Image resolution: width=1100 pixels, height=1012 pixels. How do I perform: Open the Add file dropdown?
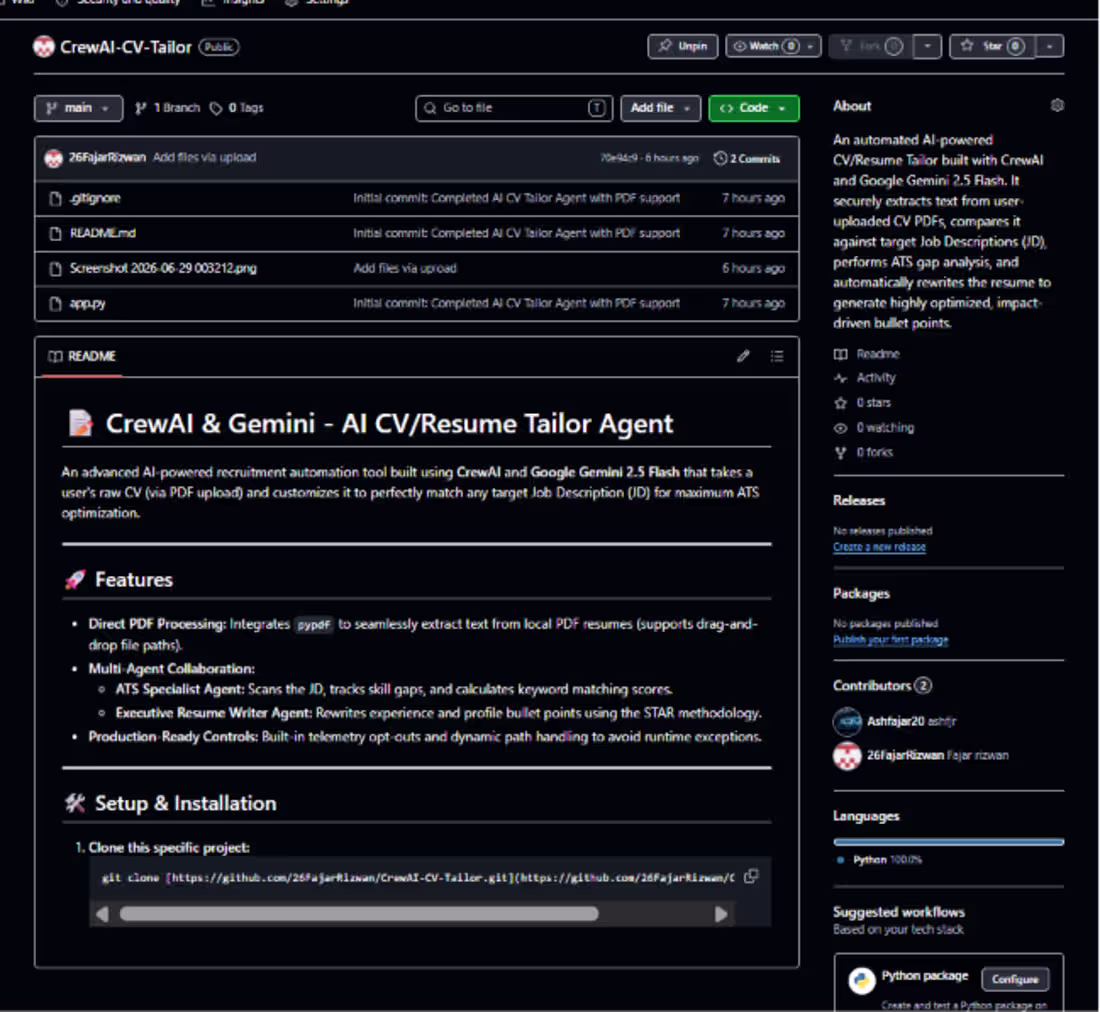[660, 108]
